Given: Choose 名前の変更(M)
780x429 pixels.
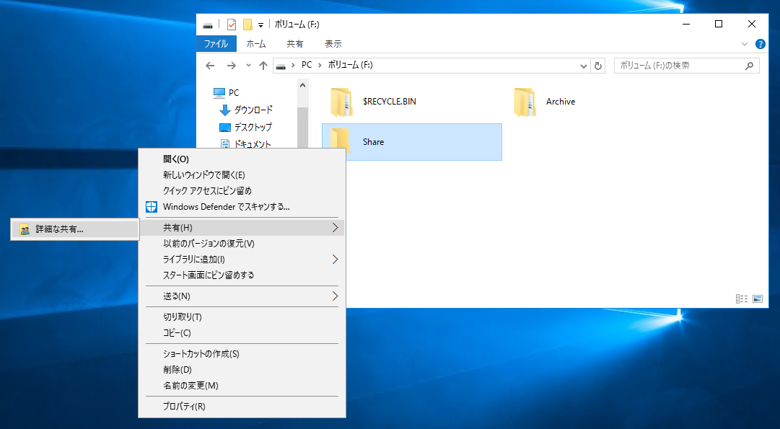Looking at the screenshot, I should point(242,386).
